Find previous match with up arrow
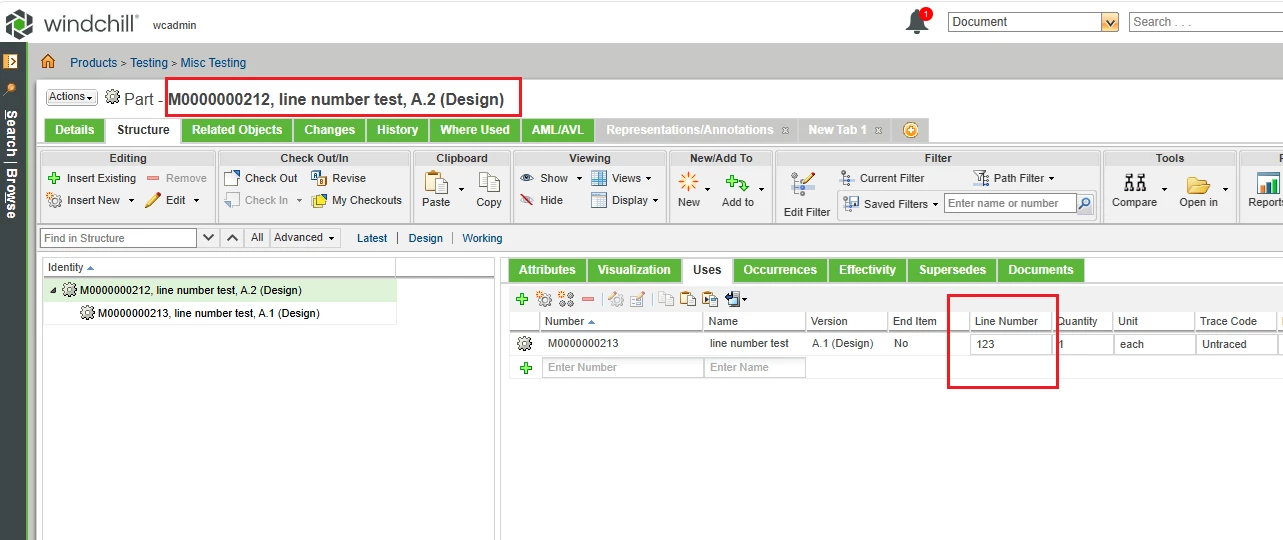This screenshot has width=1283, height=540. 232,238
